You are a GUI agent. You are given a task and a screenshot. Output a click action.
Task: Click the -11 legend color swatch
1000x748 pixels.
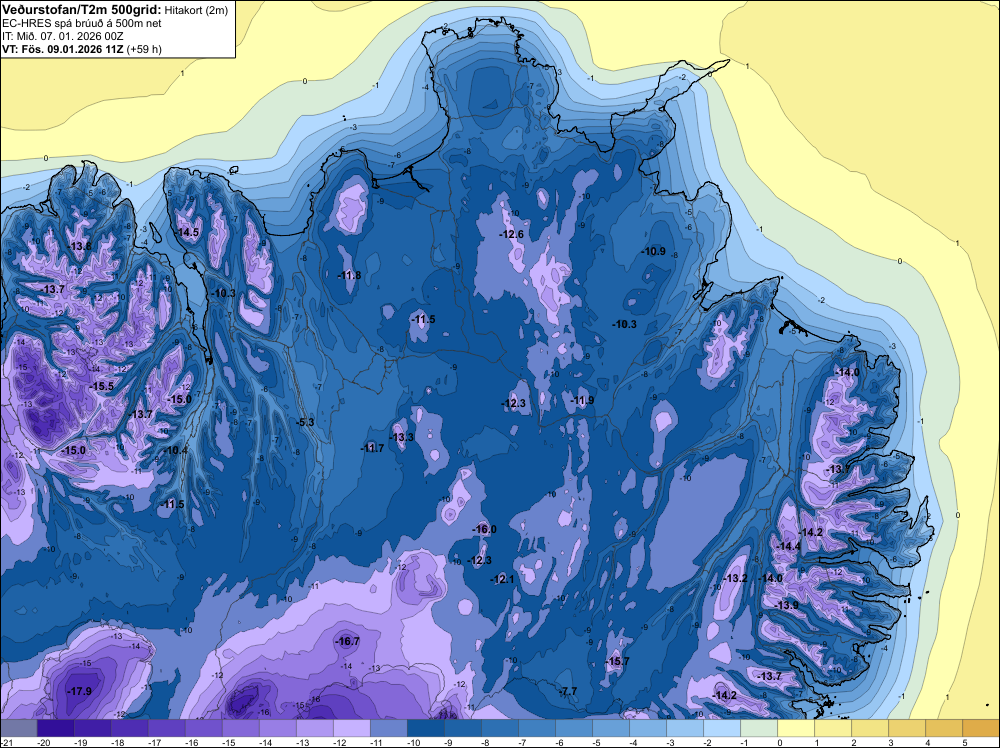click(388, 728)
